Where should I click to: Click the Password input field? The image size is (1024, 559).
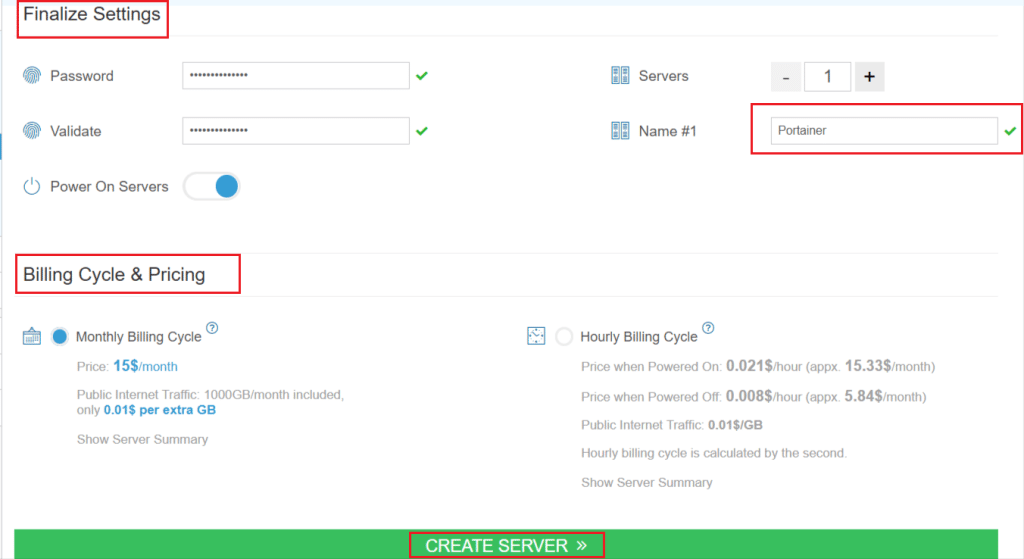pyautogui.click(x=296, y=76)
